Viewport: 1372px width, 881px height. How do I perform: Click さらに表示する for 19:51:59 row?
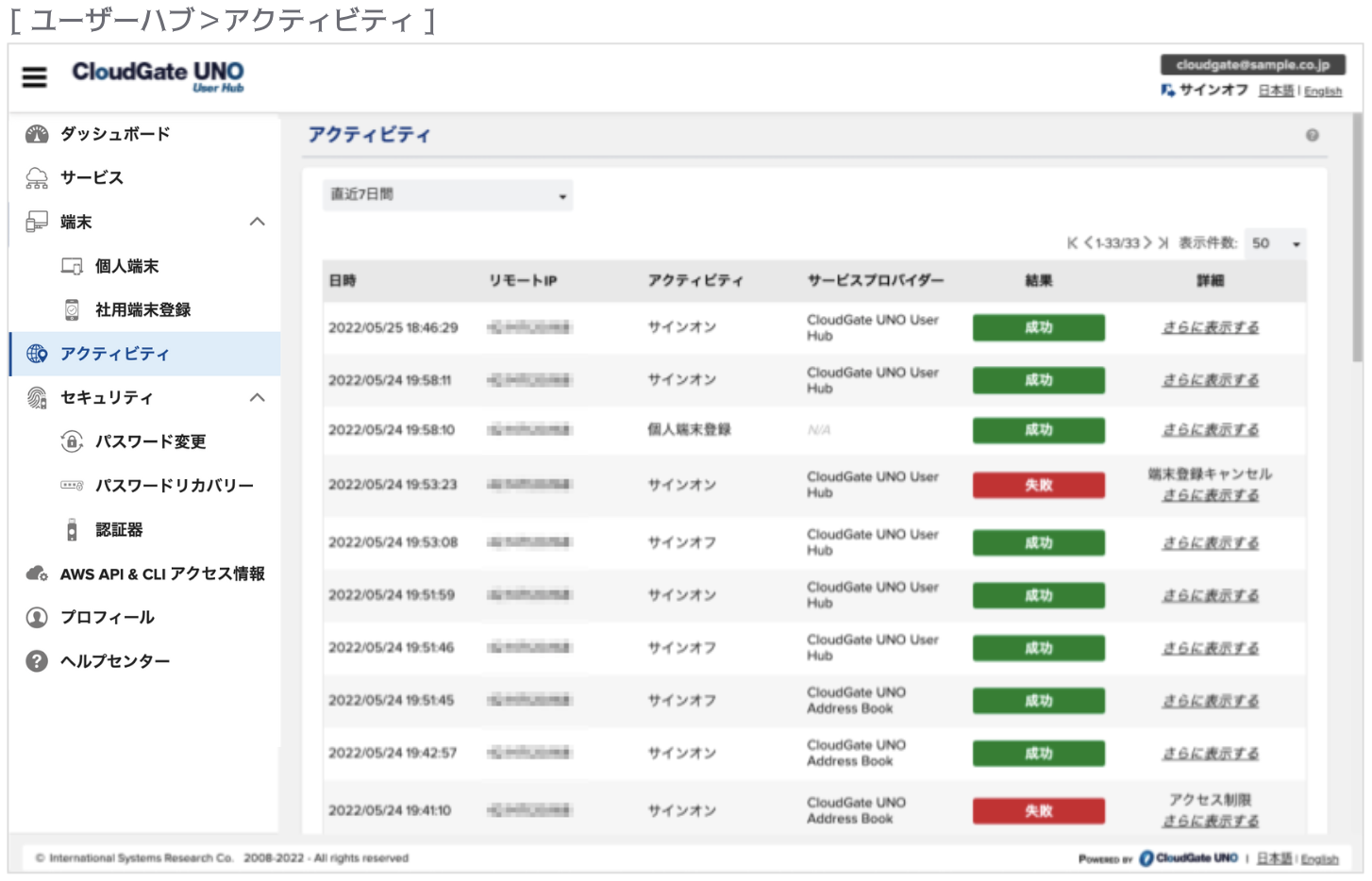tap(1211, 596)
